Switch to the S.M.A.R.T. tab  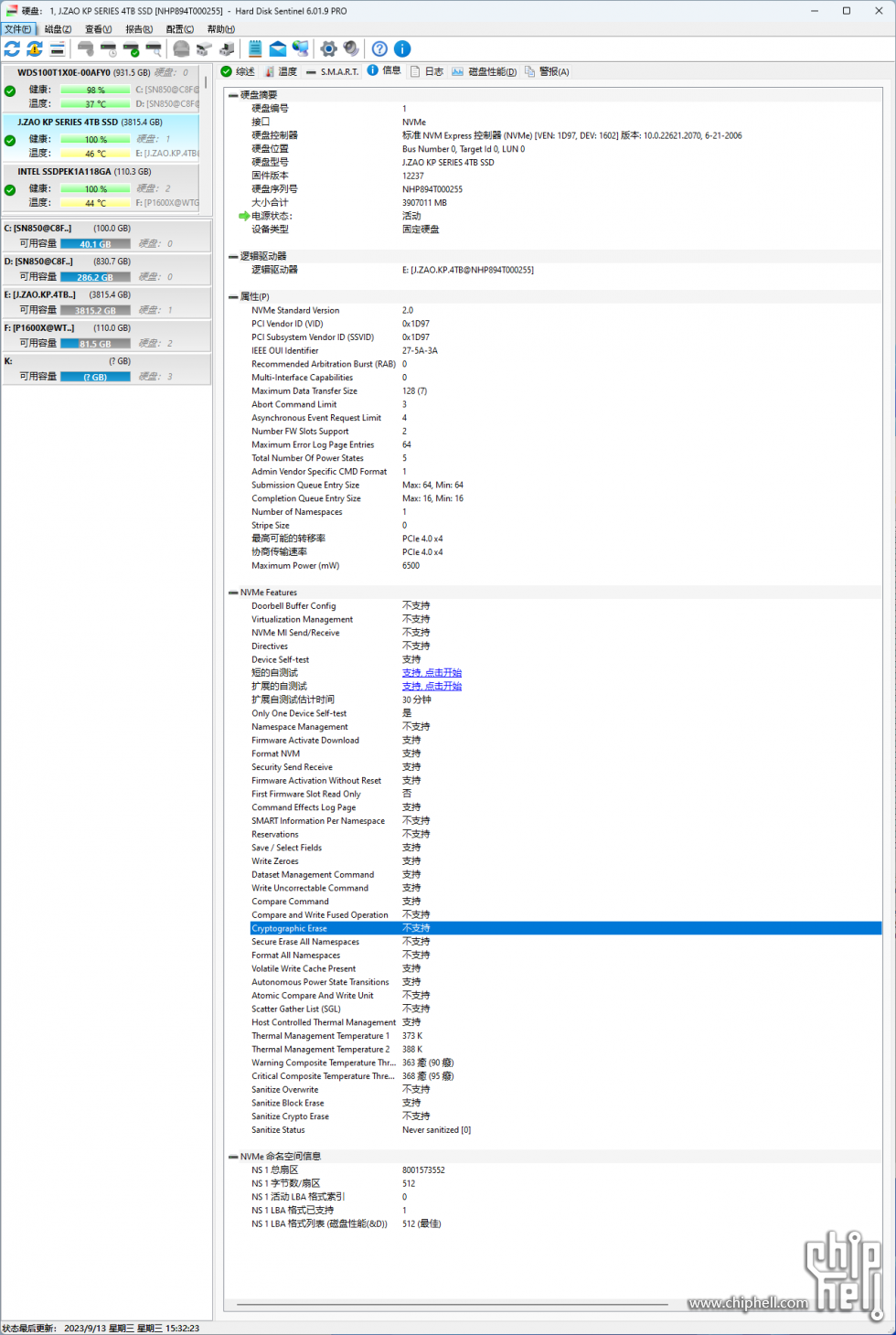point(333,71)
